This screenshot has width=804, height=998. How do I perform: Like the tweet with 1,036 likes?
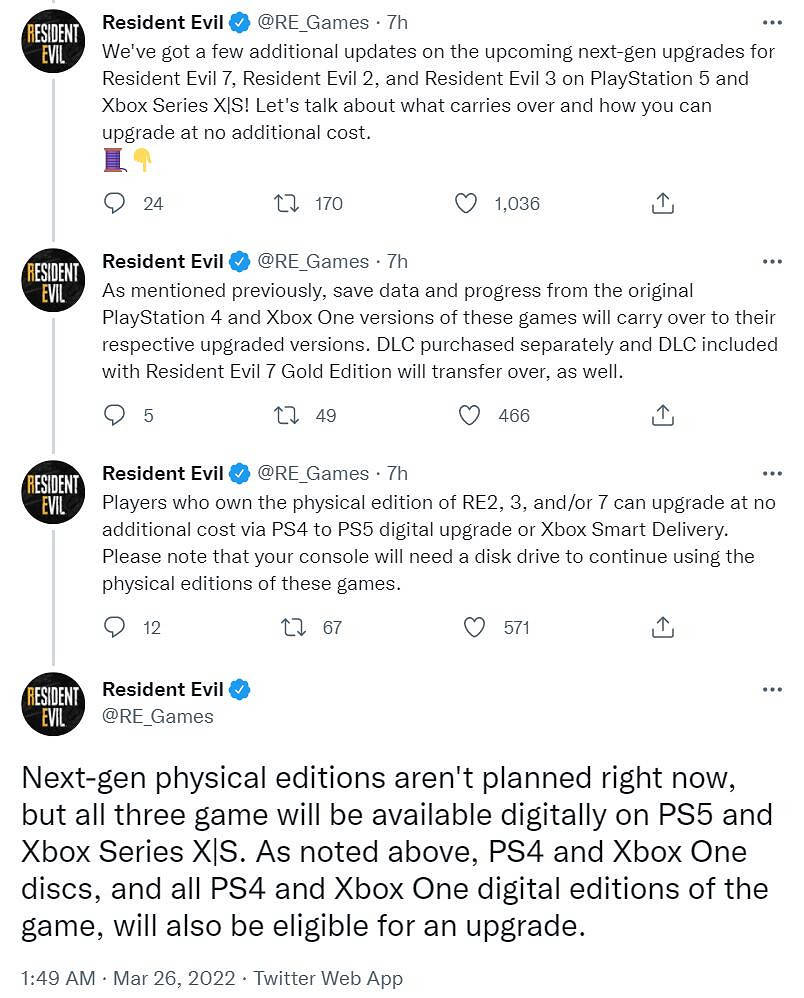466,203
